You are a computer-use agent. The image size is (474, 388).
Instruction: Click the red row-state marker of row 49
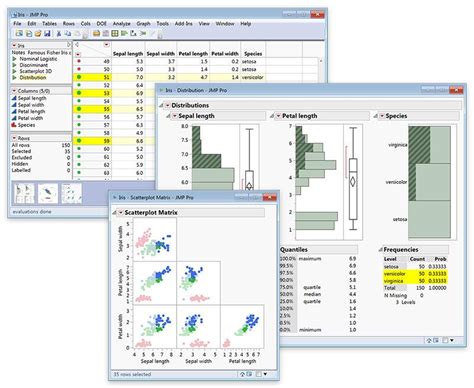tap(79, 61)
